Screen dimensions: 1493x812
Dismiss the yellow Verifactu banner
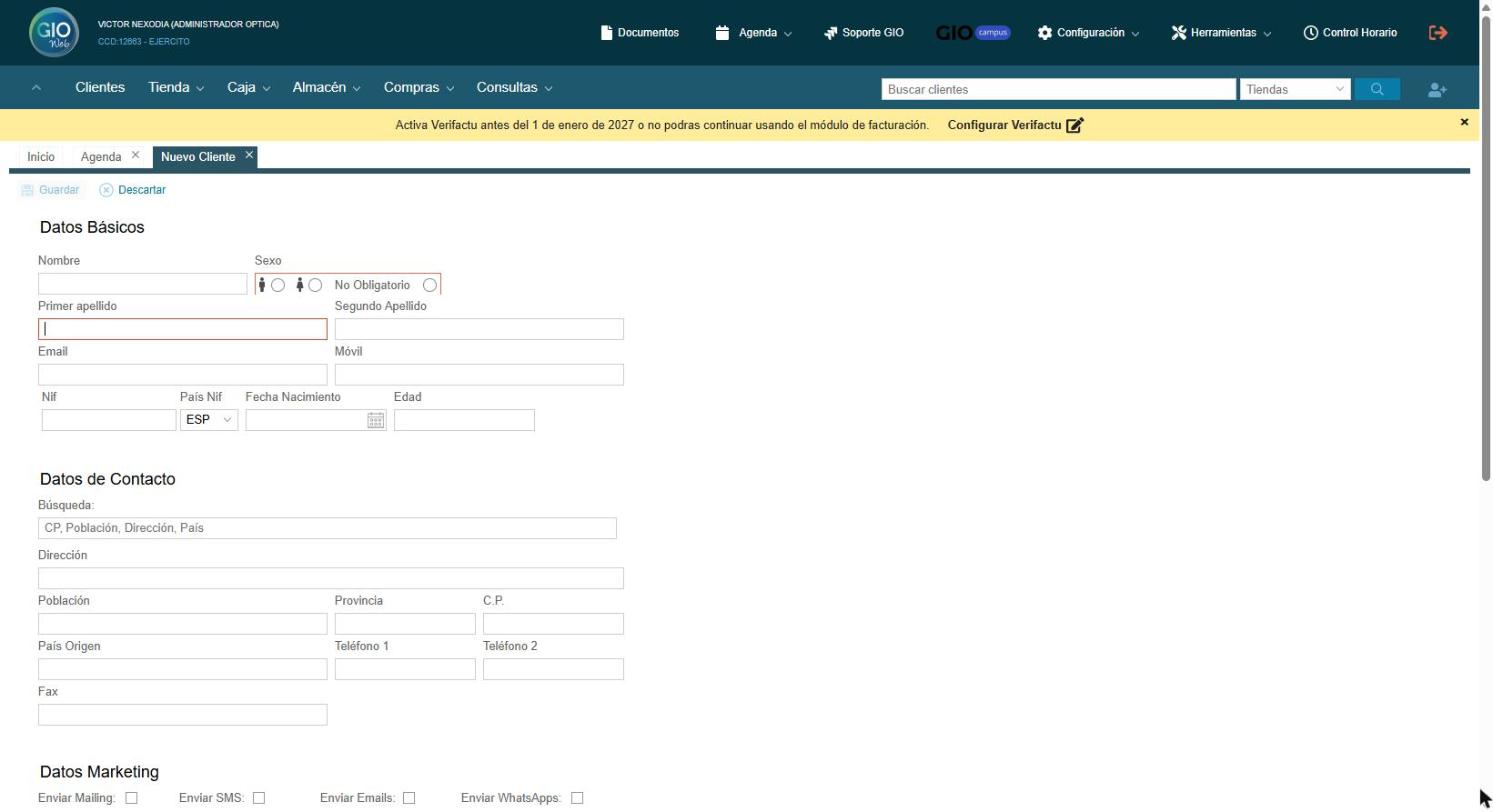point(1464,122)
